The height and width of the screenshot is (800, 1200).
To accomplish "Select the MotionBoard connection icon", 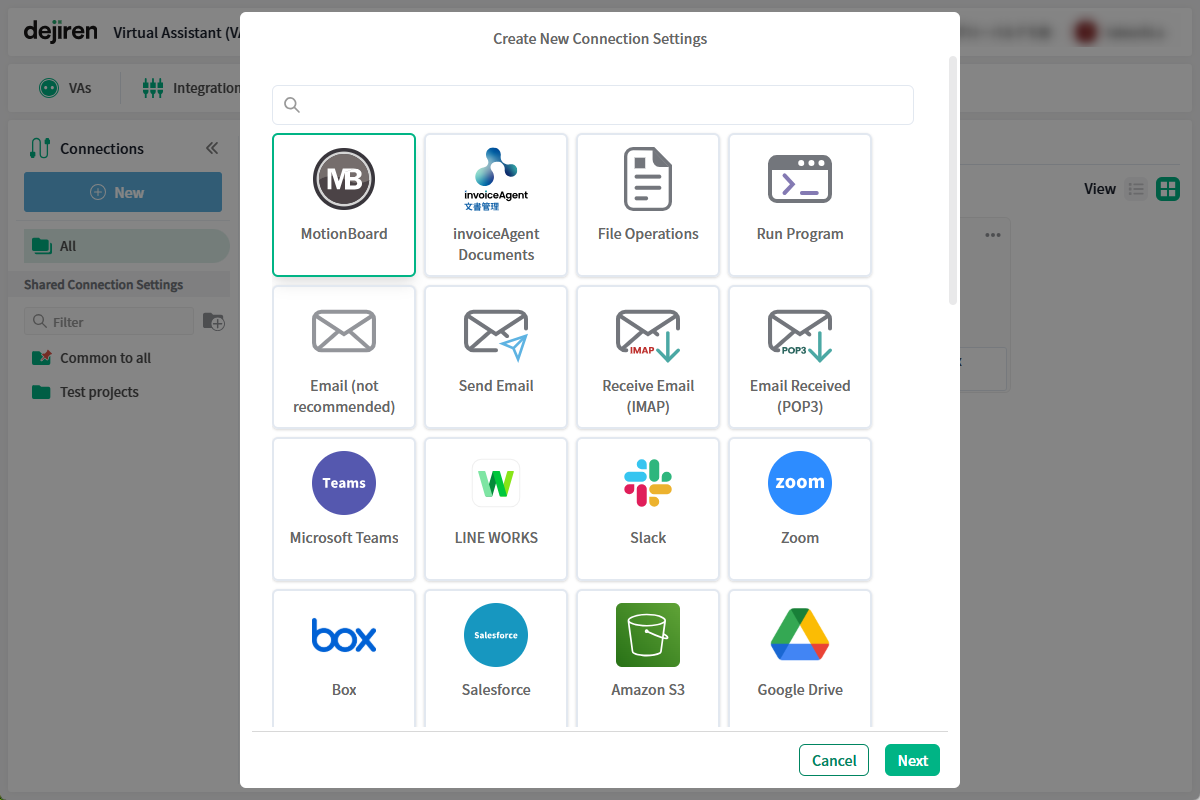I will (x=344, y=180).
